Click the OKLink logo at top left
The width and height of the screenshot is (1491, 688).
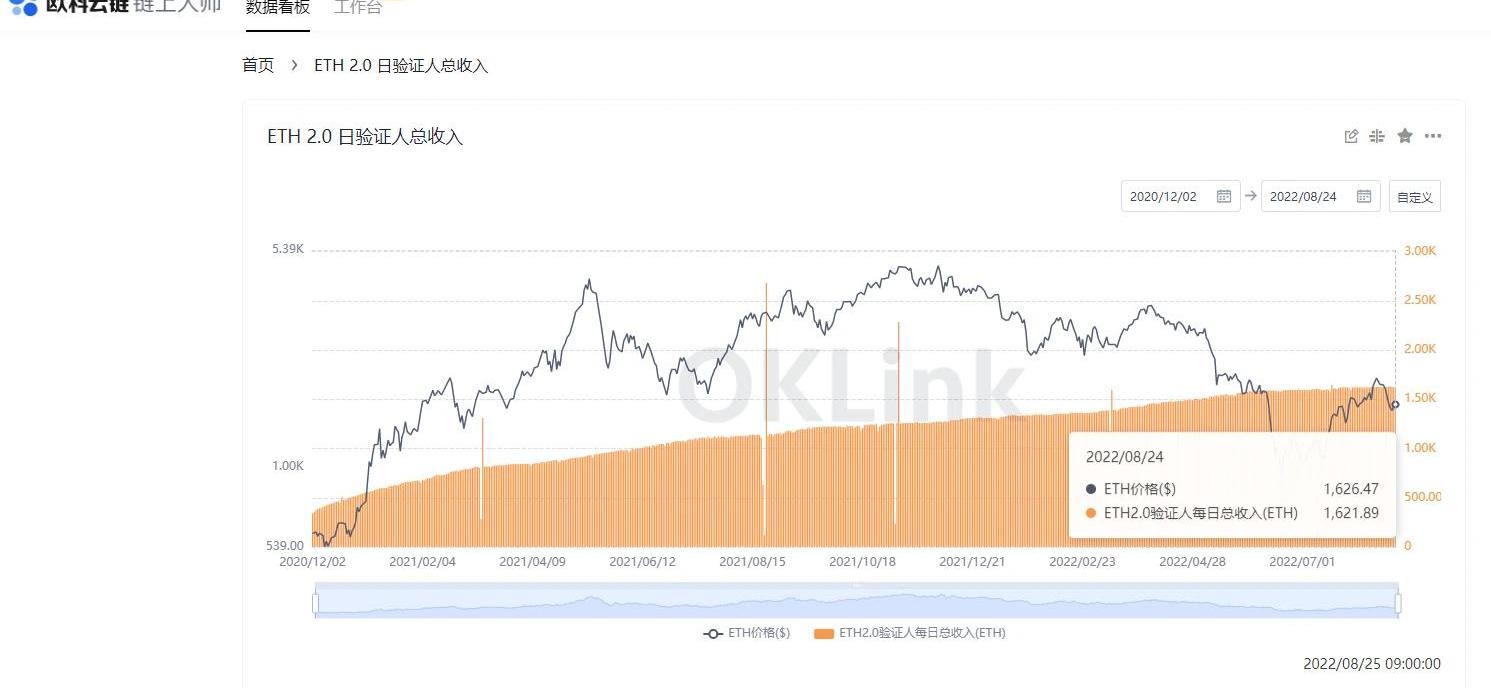click(24, 6)
